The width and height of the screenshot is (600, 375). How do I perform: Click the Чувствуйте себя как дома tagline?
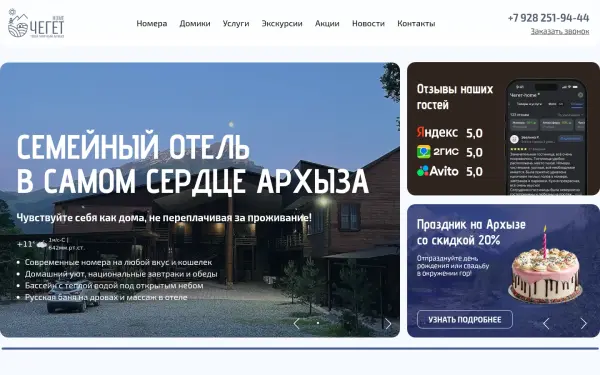tap(164, 218)
